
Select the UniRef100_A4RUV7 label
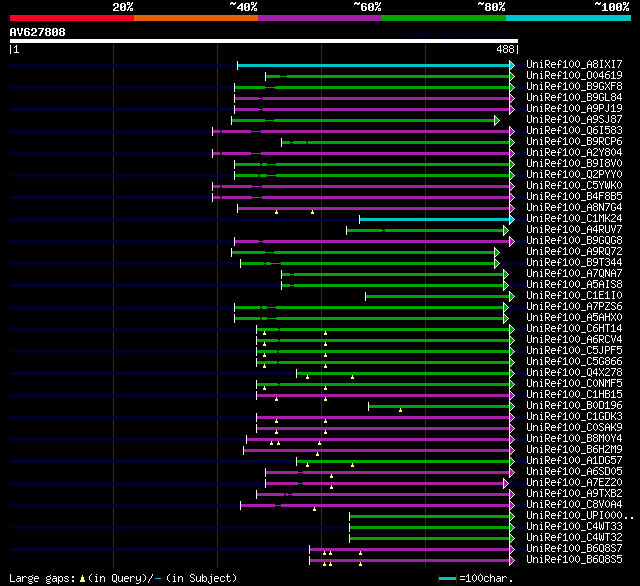point(574,230)
